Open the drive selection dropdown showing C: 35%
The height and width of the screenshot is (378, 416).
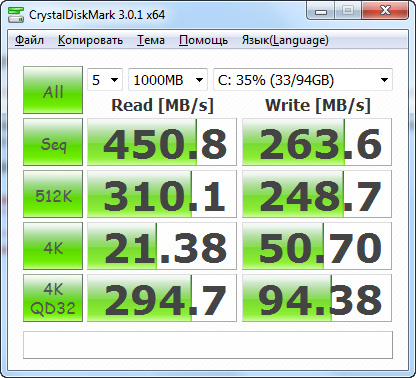click(303, 80)
